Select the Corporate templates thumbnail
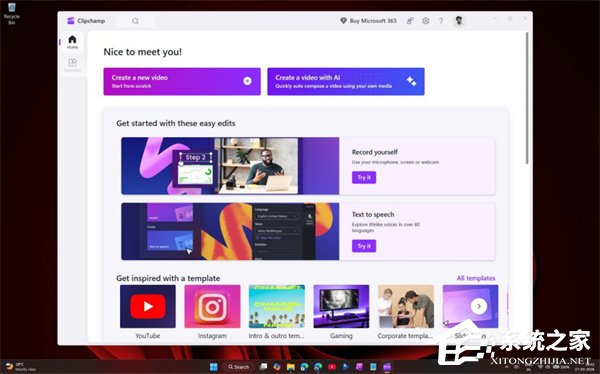The image size is (600, 374). [406, 306]
